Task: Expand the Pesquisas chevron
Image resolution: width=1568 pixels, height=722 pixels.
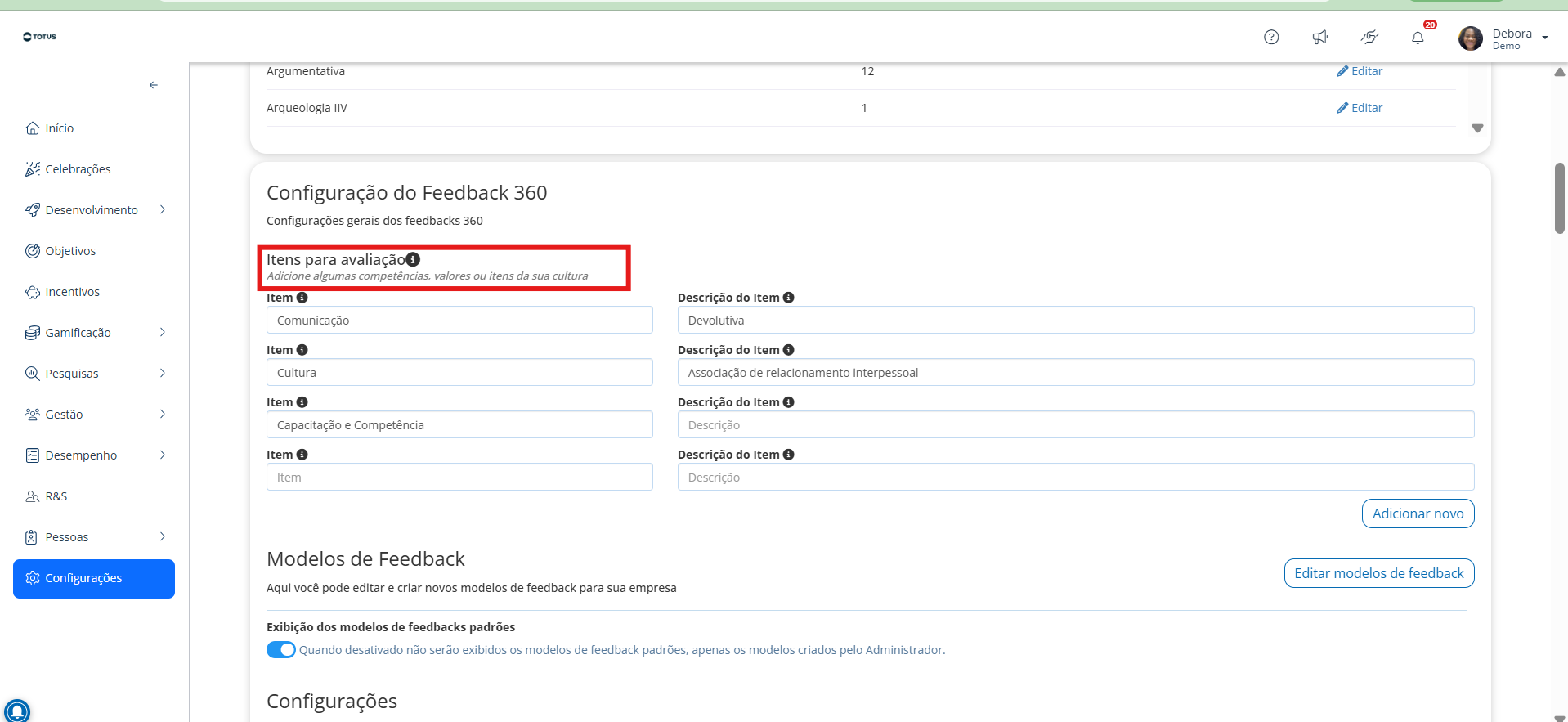Action: [163, 374]
